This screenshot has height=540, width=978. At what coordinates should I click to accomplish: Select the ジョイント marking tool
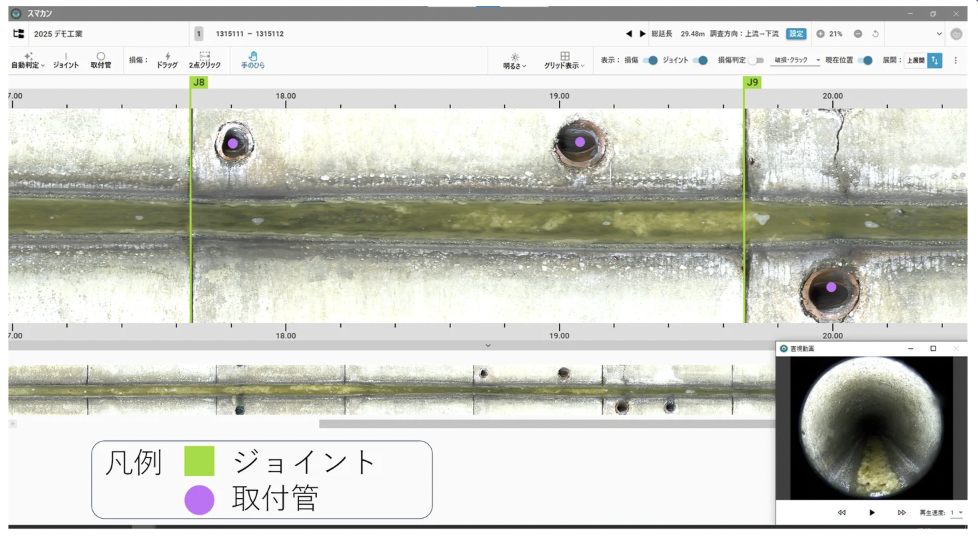65,61
